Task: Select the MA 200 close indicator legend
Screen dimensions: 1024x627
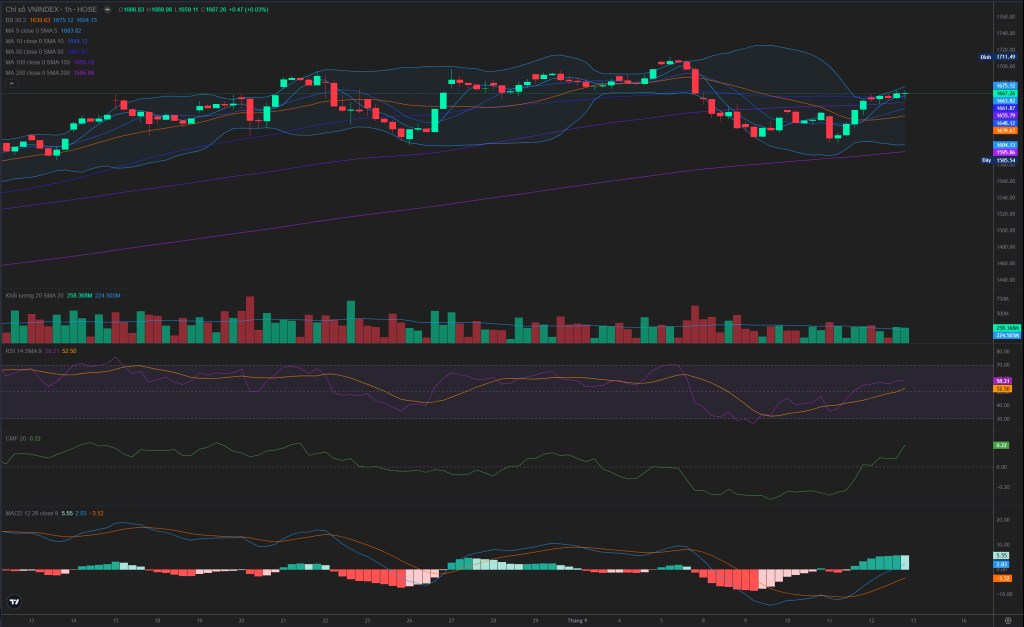Action: (x=50, y=72)
